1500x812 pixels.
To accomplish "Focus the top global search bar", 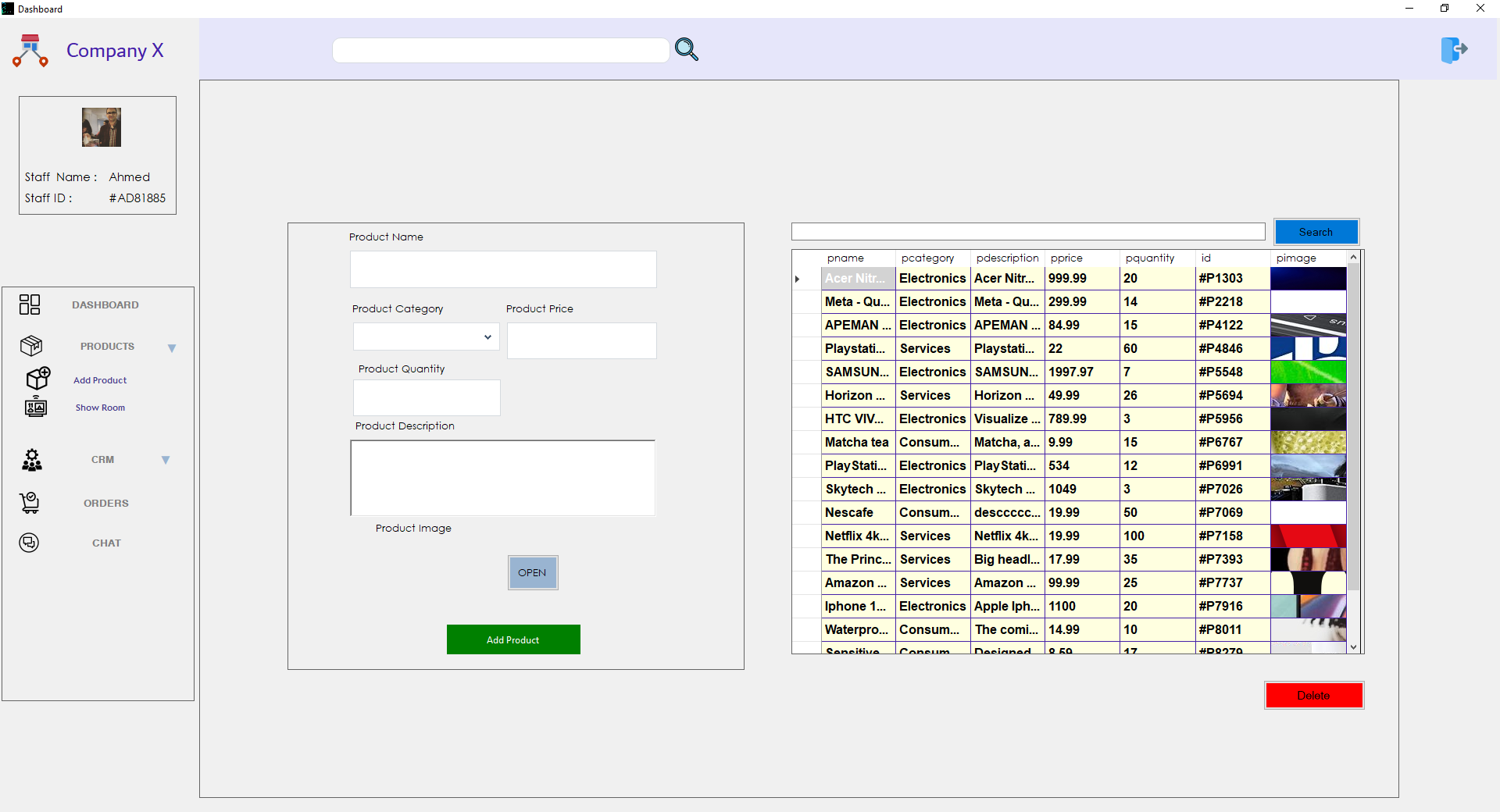I will (501, 51).
